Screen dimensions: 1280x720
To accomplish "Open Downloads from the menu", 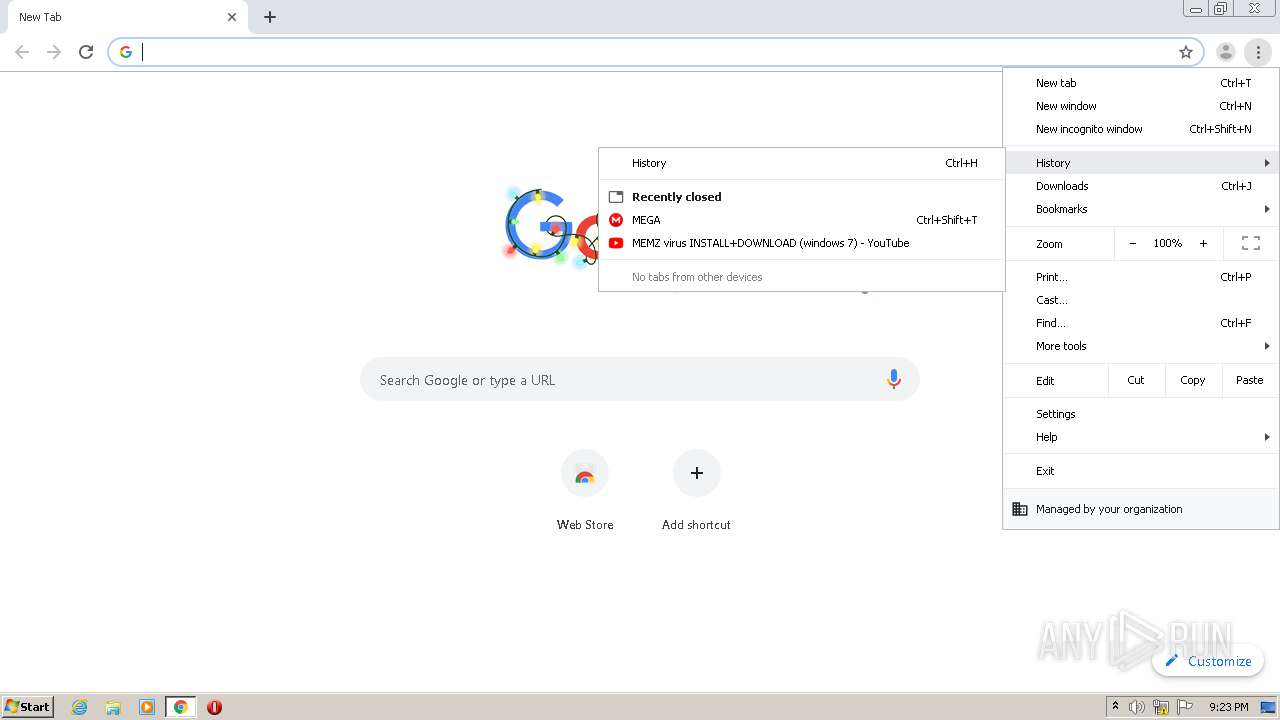I will (x=1141, y=186).
